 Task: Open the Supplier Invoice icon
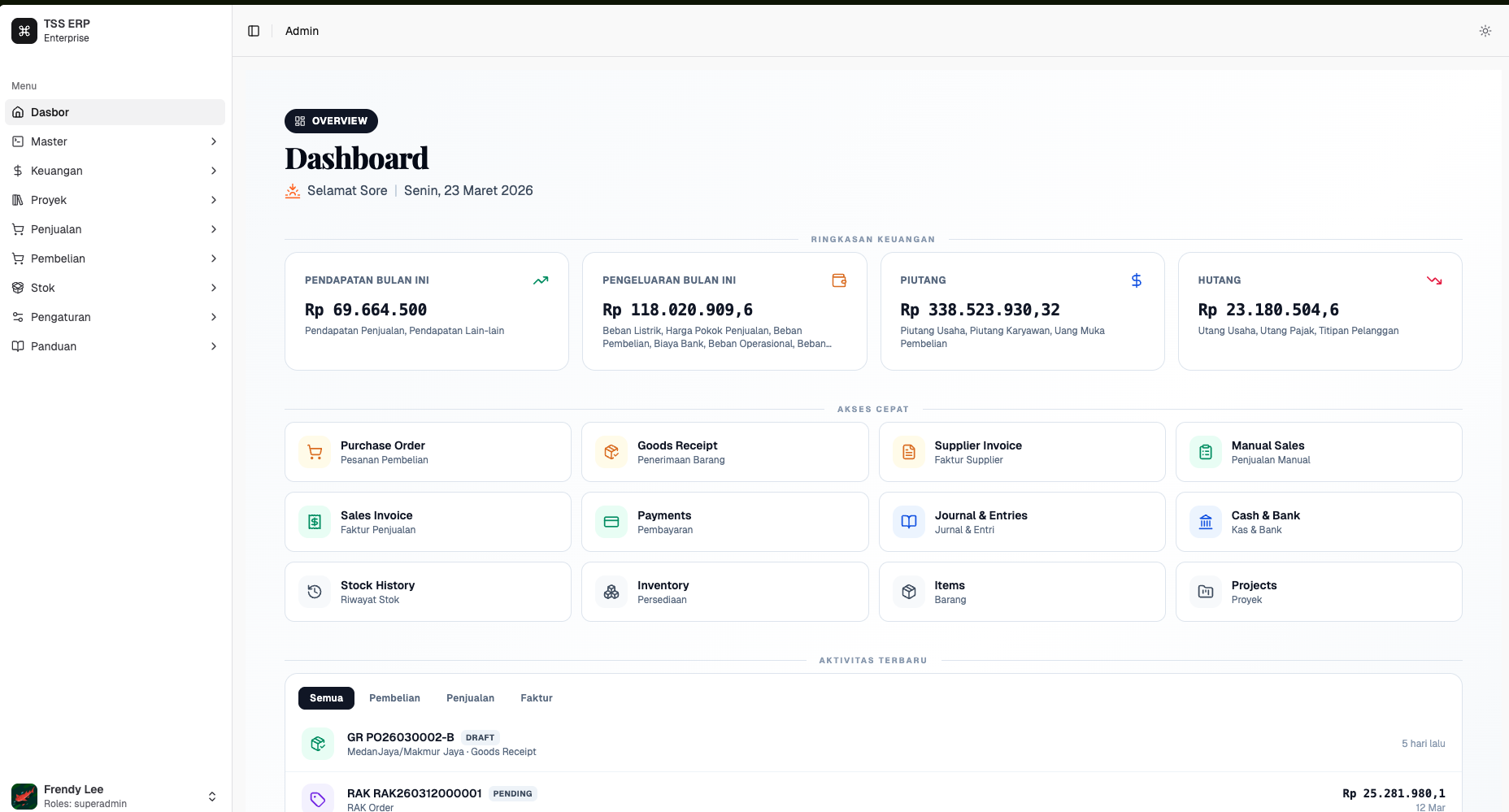pyautogui.click(x=908, y=452)
